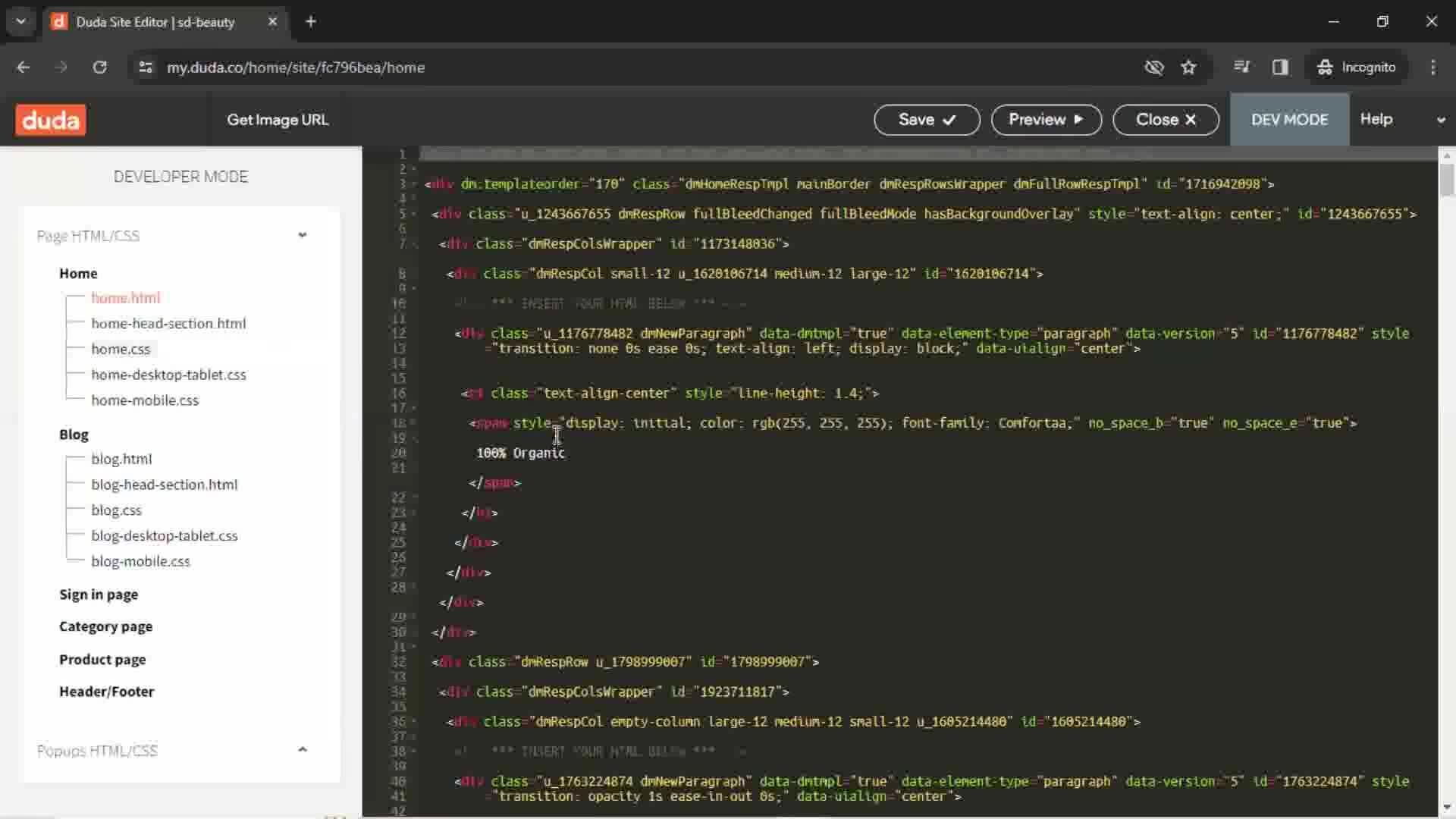This screenshot has height=819, width=1456.
Task: Click the scrollbar up arrow in editor
Action: click(x=1447, y=155)
